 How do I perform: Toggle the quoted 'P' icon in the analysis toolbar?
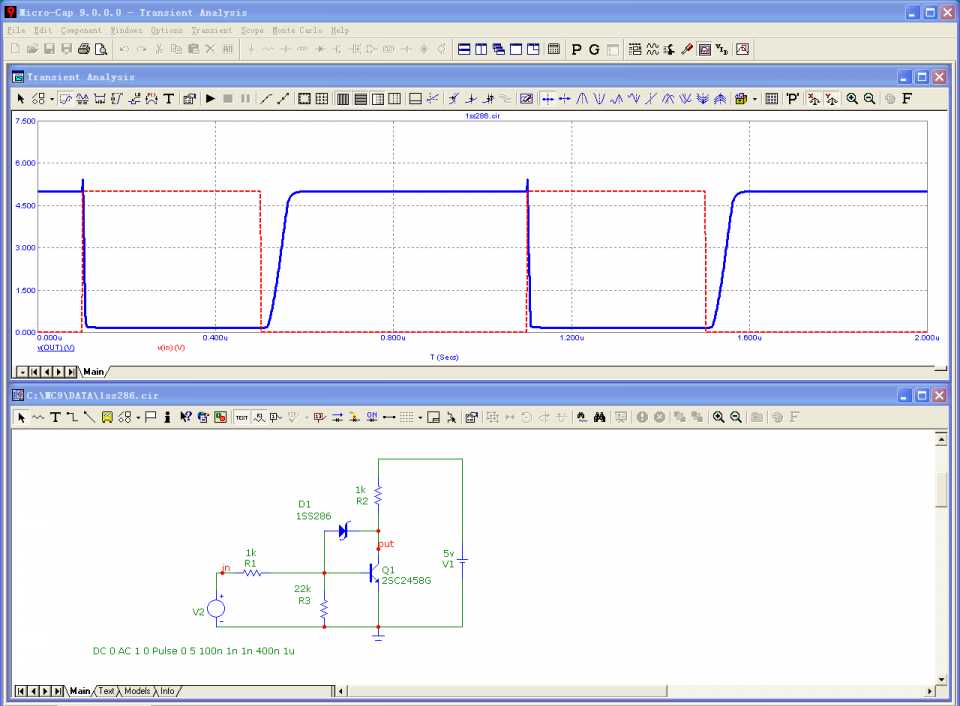pos(792,99)
